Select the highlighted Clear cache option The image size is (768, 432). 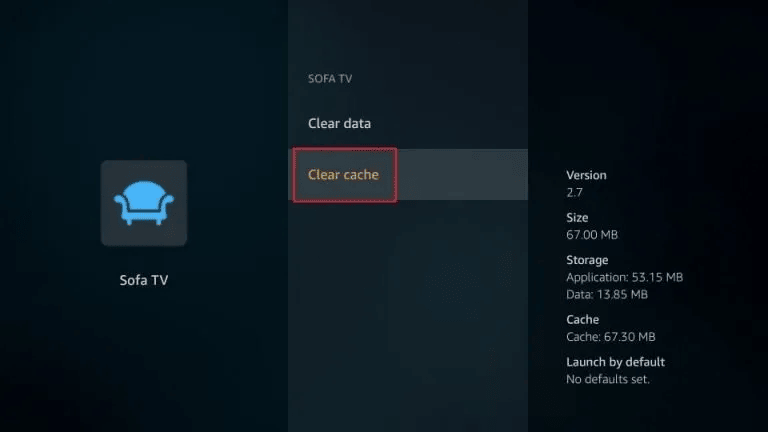coord(343,175)
